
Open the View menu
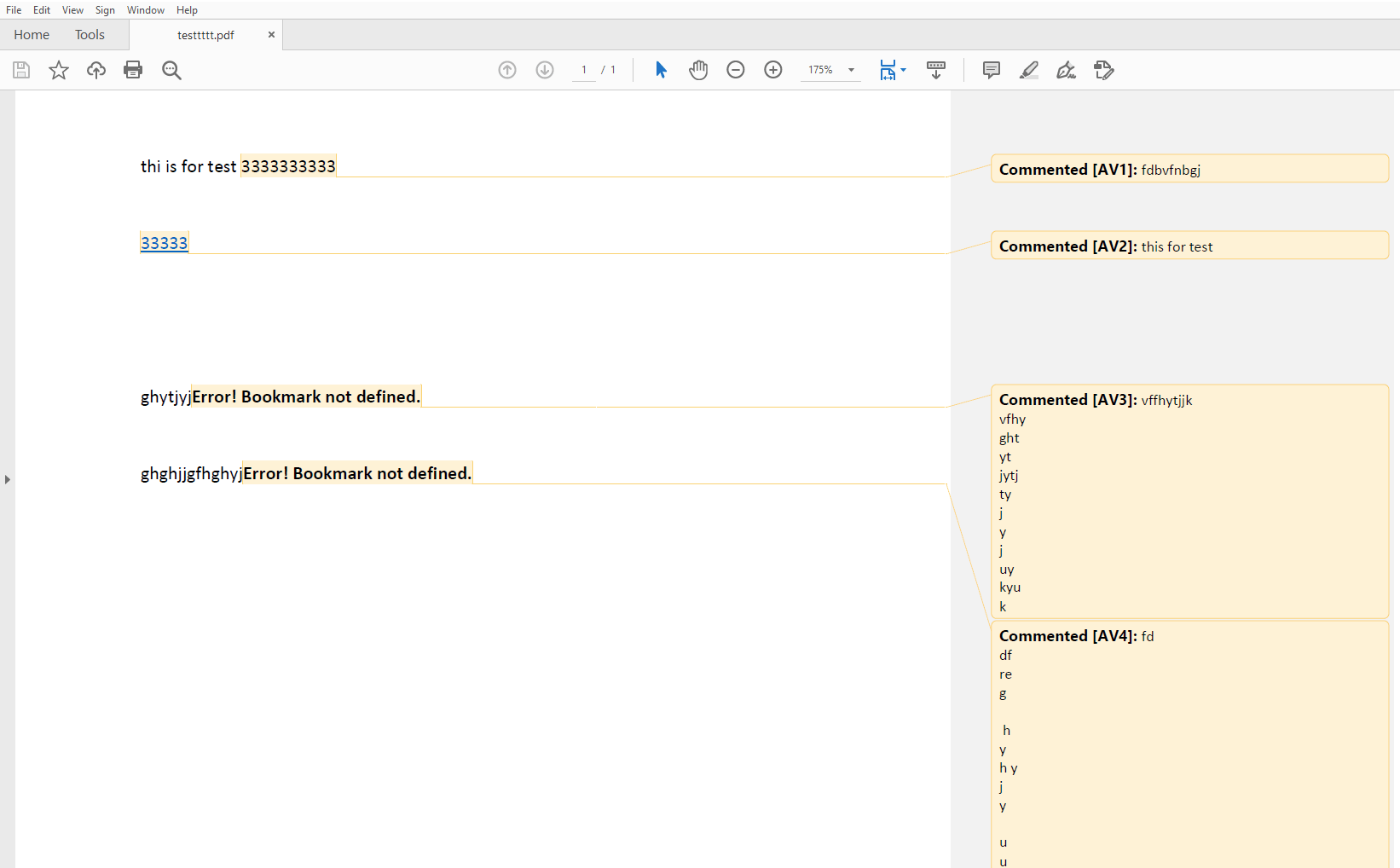pyautogui.click(x=72, y=10)
